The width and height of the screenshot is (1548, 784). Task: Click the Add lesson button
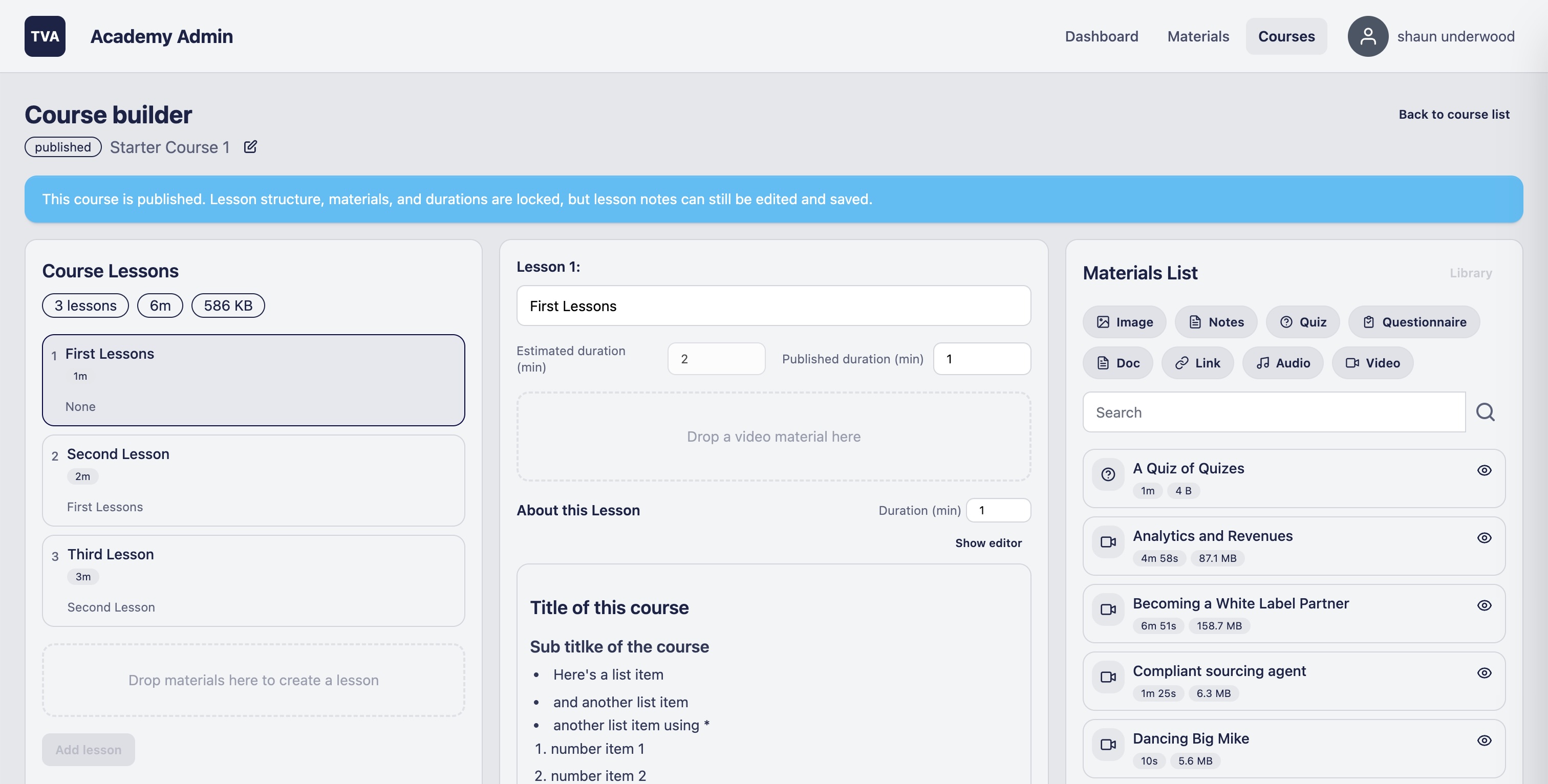click(x=89, y=749)
